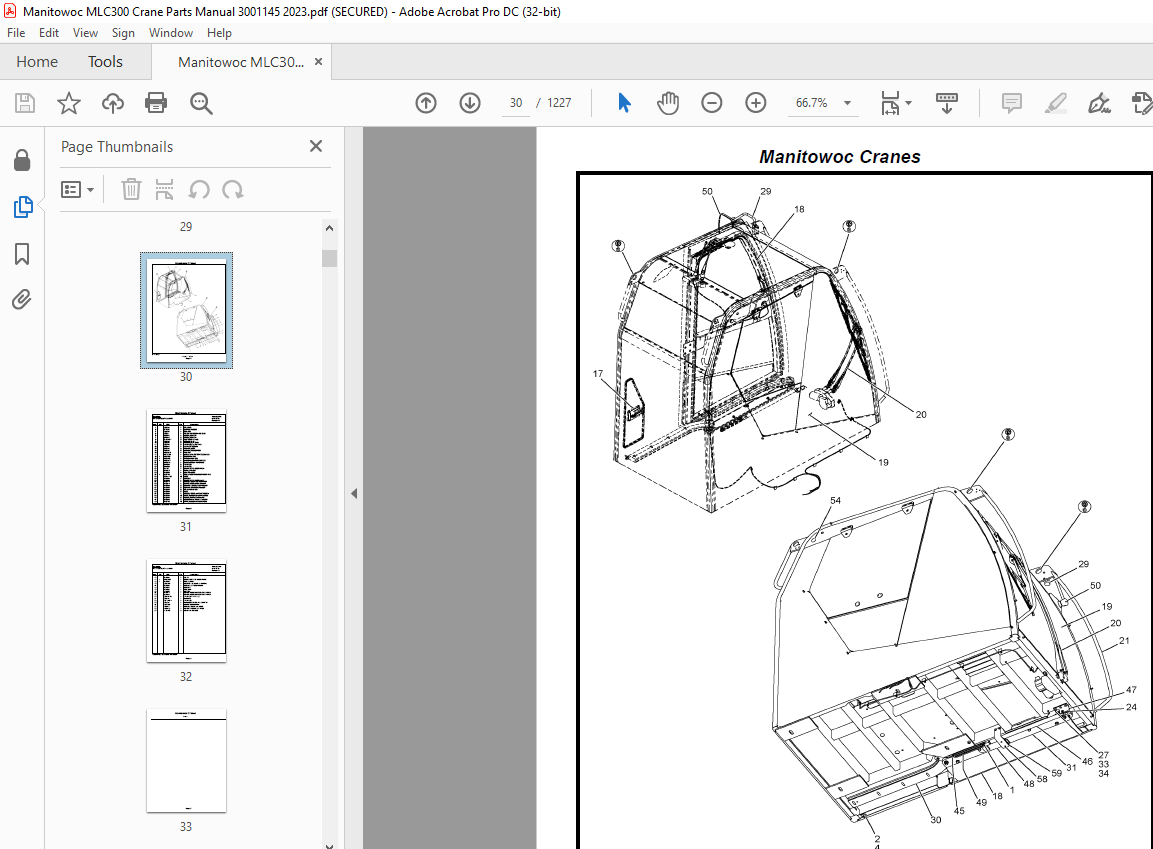Open the Sign document tool

[x=1099, y=103]
